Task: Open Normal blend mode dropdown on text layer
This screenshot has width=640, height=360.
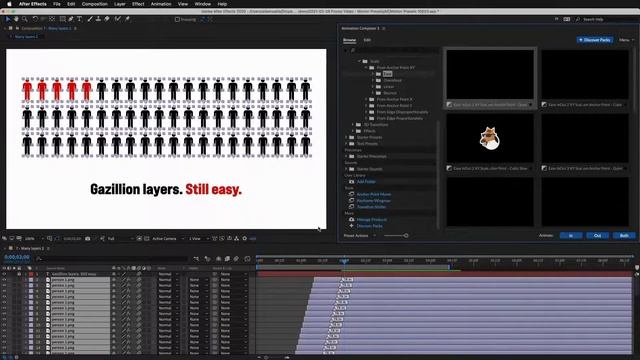Action: [168, 274]
